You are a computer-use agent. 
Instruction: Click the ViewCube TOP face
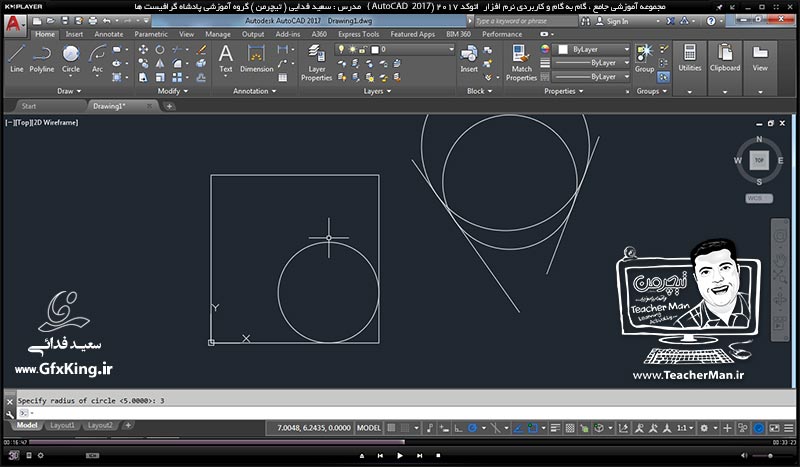tap(759, 160)
